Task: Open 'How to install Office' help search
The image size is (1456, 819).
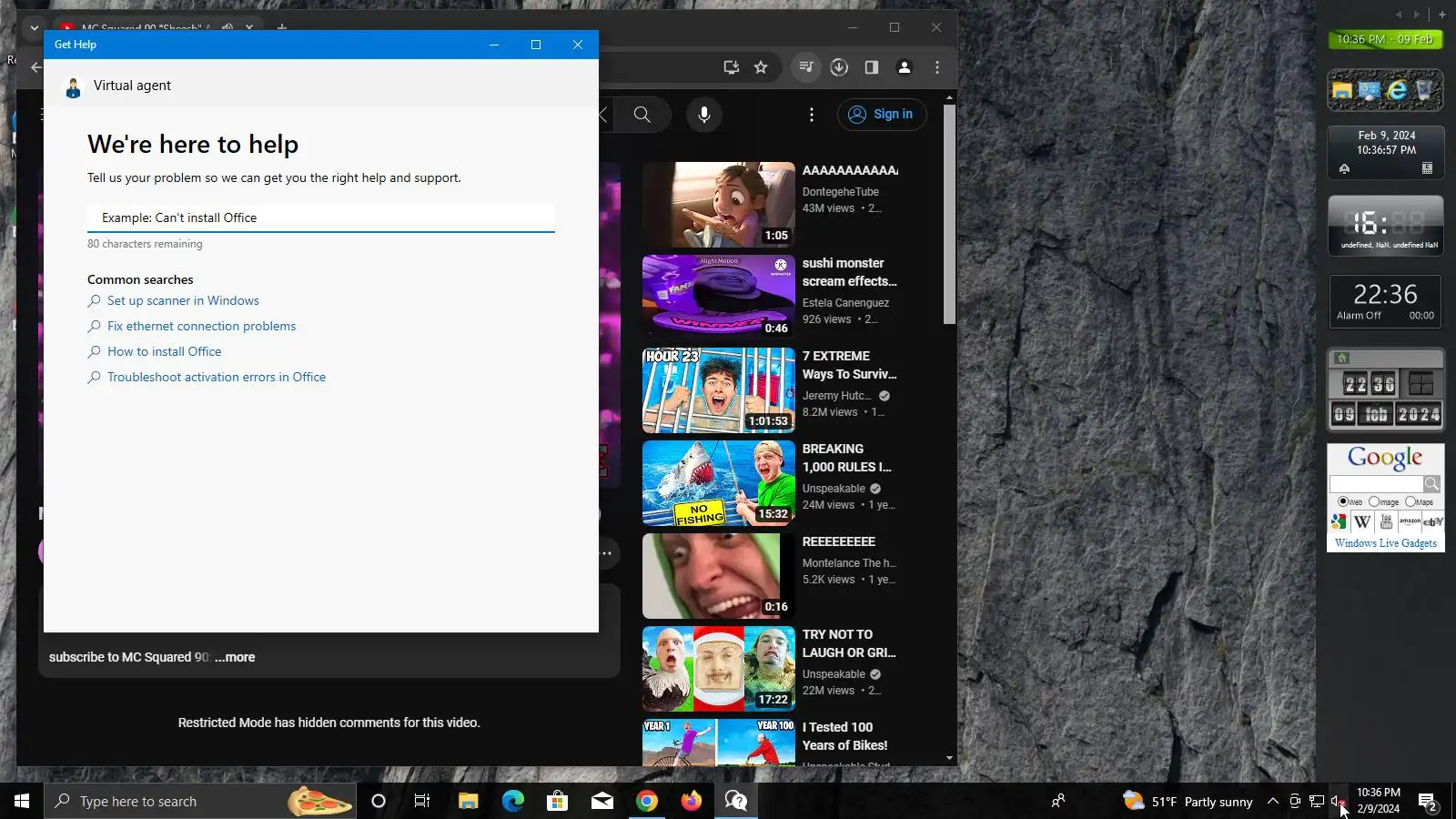Action: click(x=164, y=351)
